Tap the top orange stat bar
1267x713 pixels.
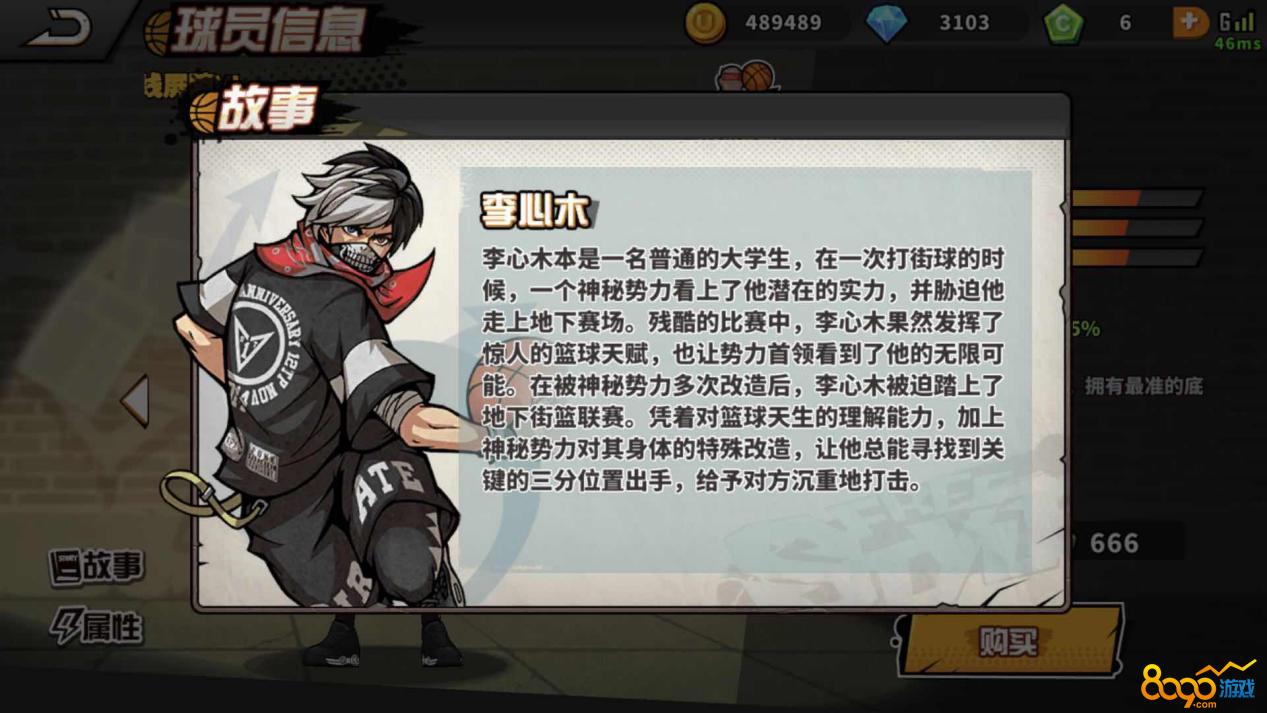click(x=1136, y=198)
